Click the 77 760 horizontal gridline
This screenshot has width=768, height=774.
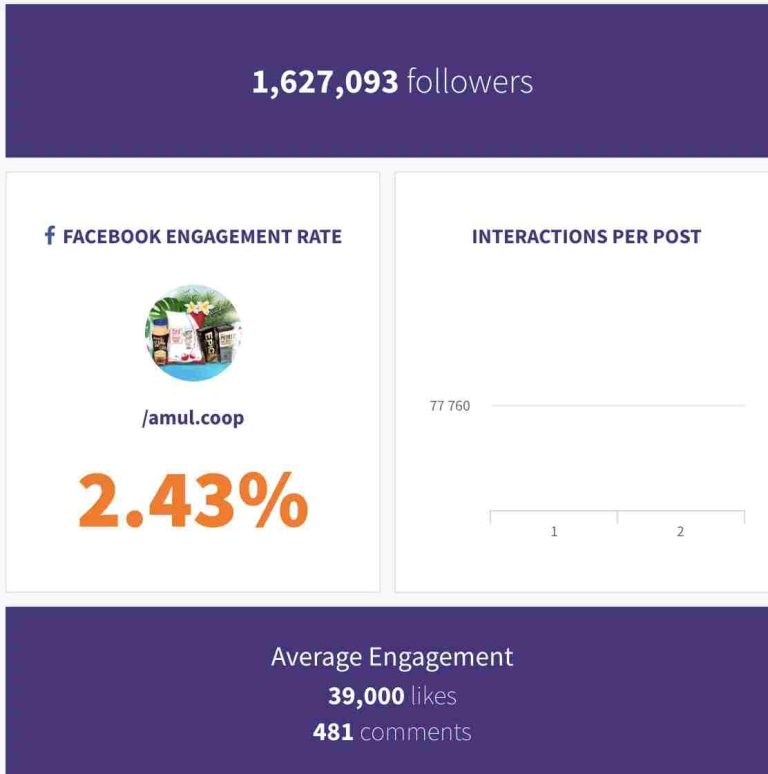(x=618, y=405)
